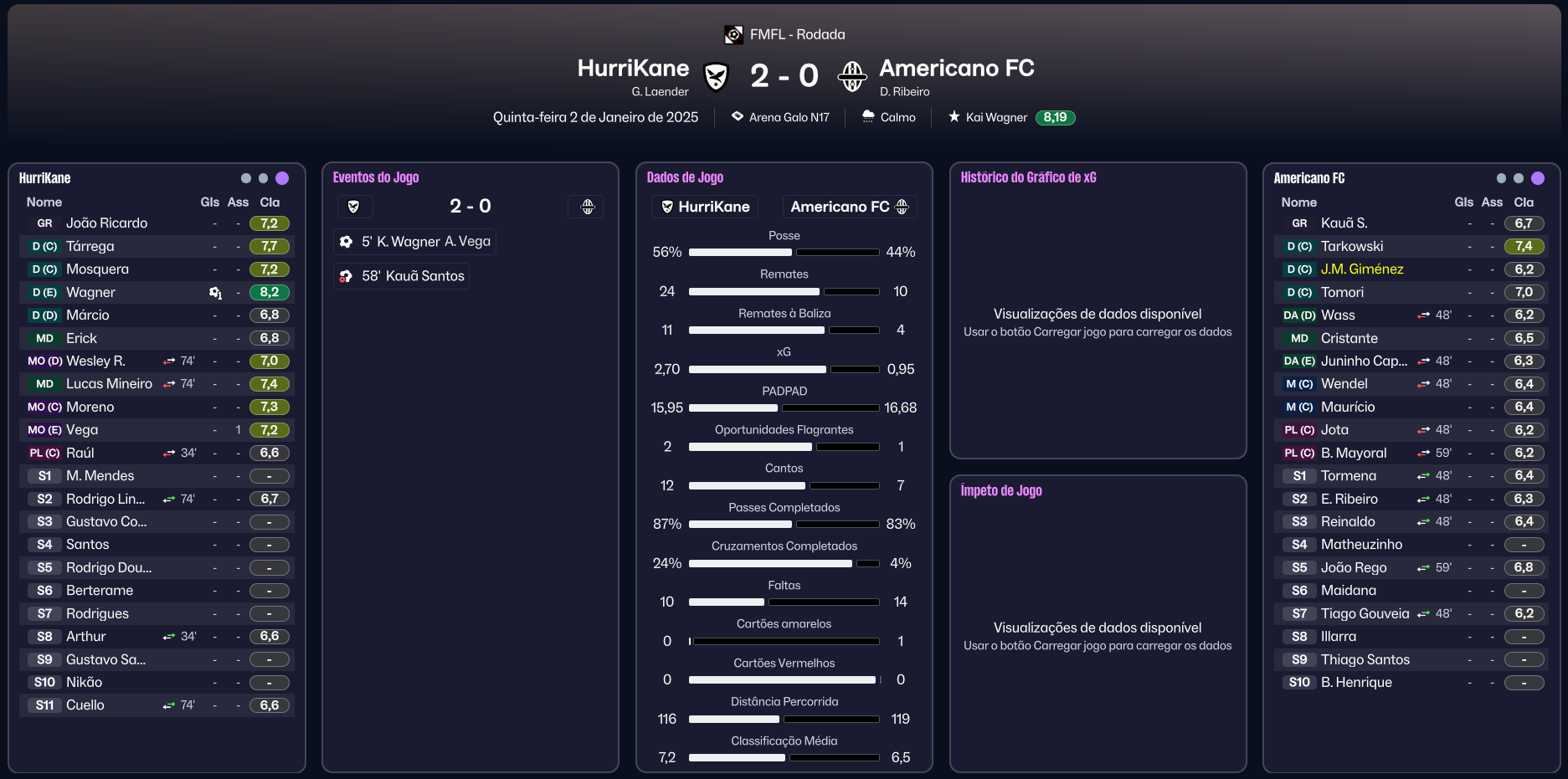Click the Gls column header in Americano FC panel

click(x=1463, y=202)
